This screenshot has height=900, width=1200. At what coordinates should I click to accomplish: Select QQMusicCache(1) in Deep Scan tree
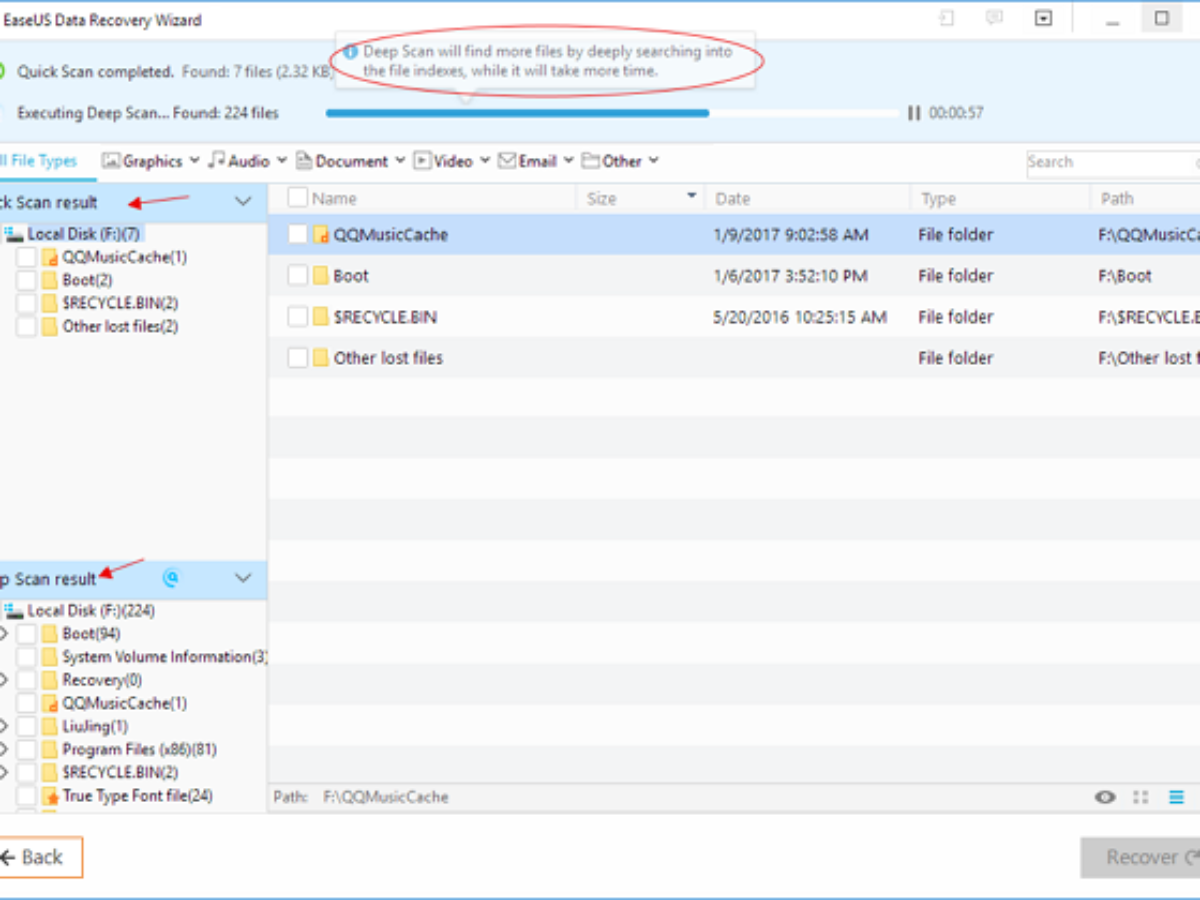click(x=124, y=703)
